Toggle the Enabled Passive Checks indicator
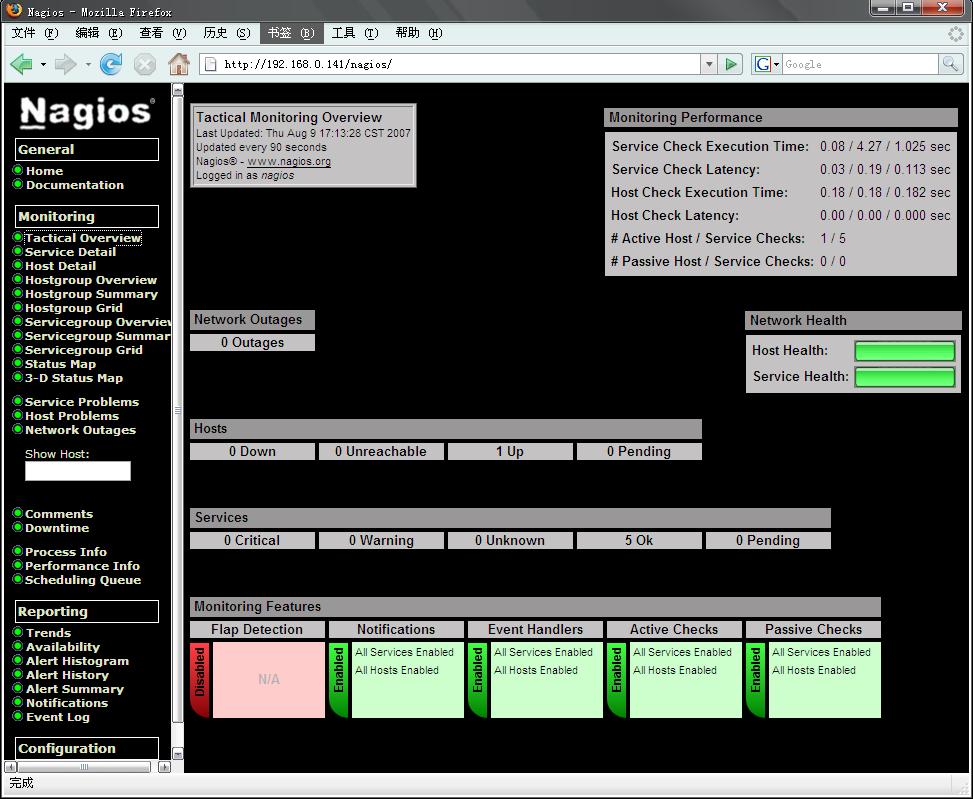 tap(756, 679)
